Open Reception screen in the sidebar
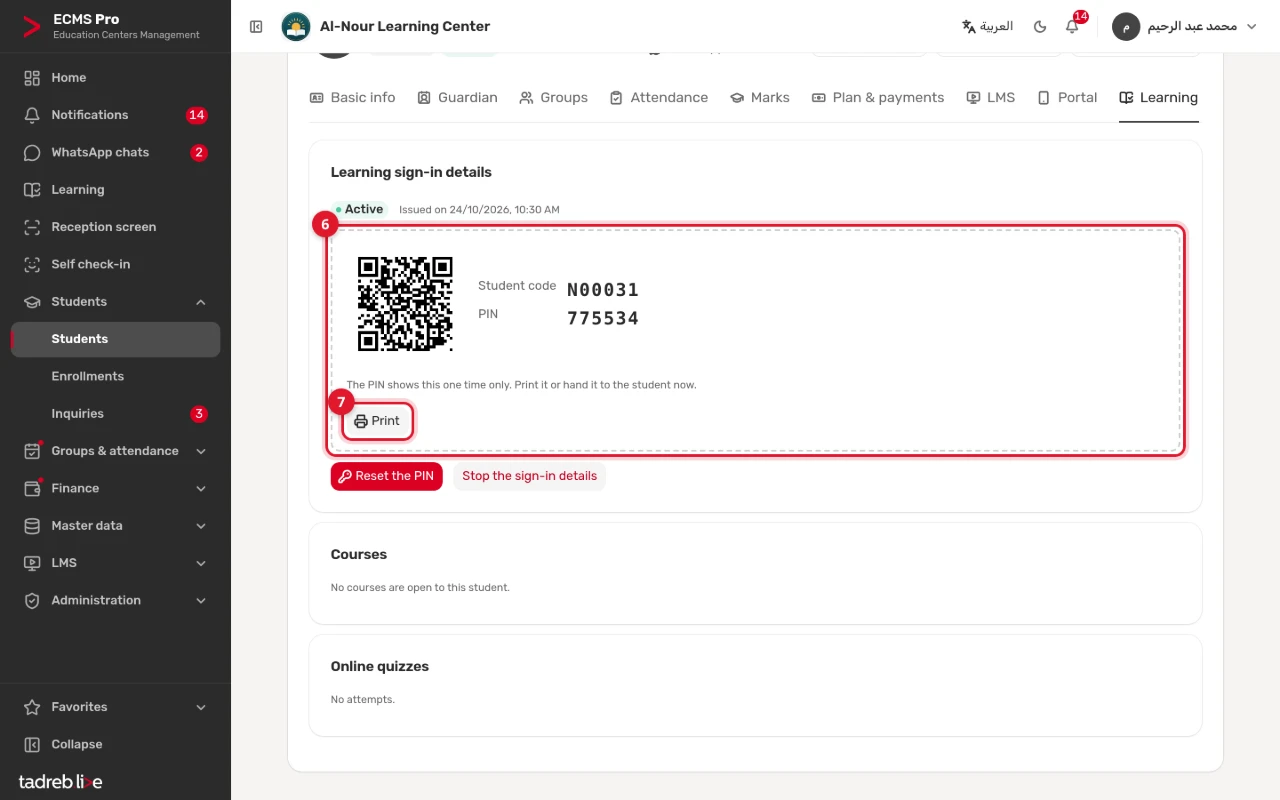The width and height of the screenshot is (1280, 800). 116,227
